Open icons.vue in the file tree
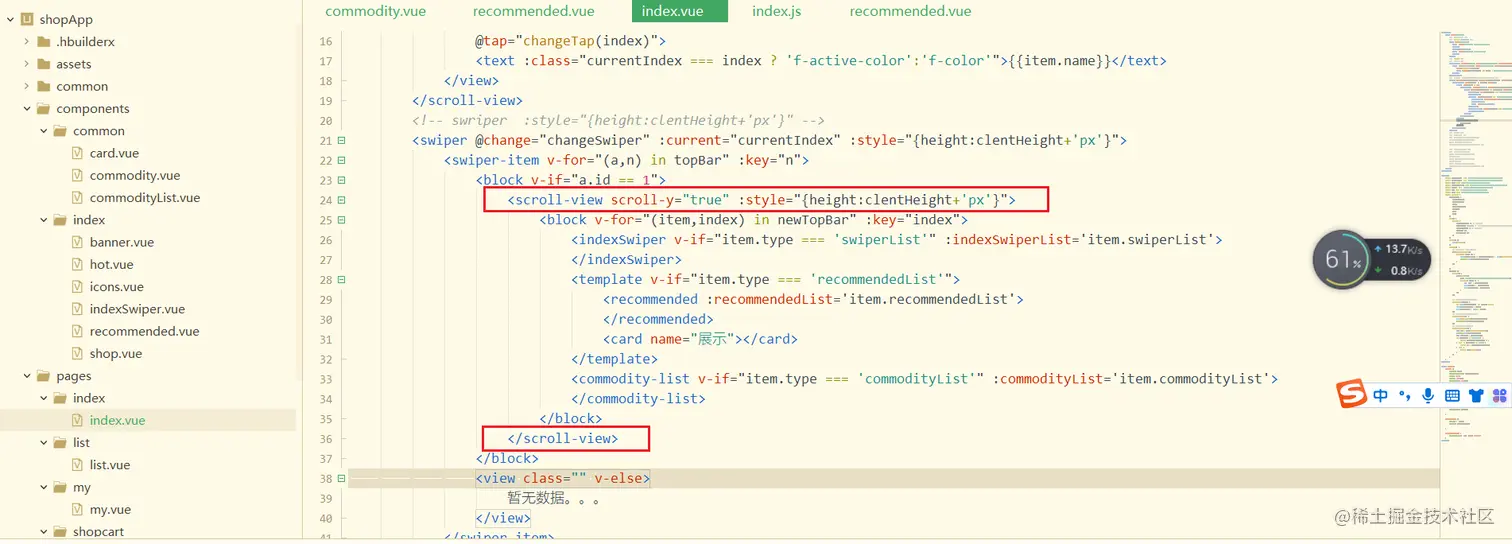The image size is (1512, 544). (x=117, y=286)
